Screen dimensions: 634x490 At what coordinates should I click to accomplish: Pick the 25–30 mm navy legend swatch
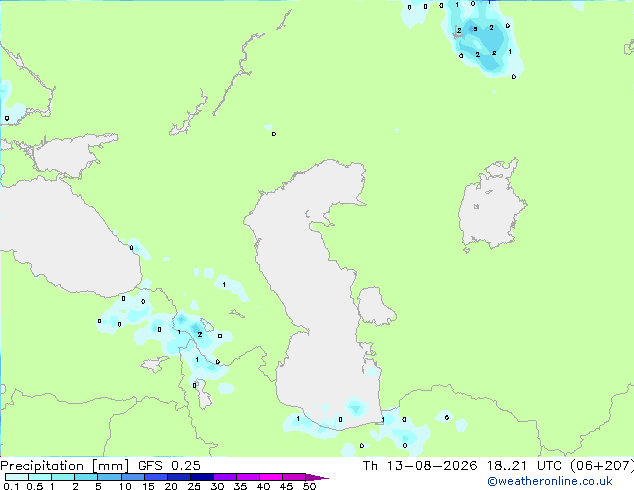coord(202,477)
